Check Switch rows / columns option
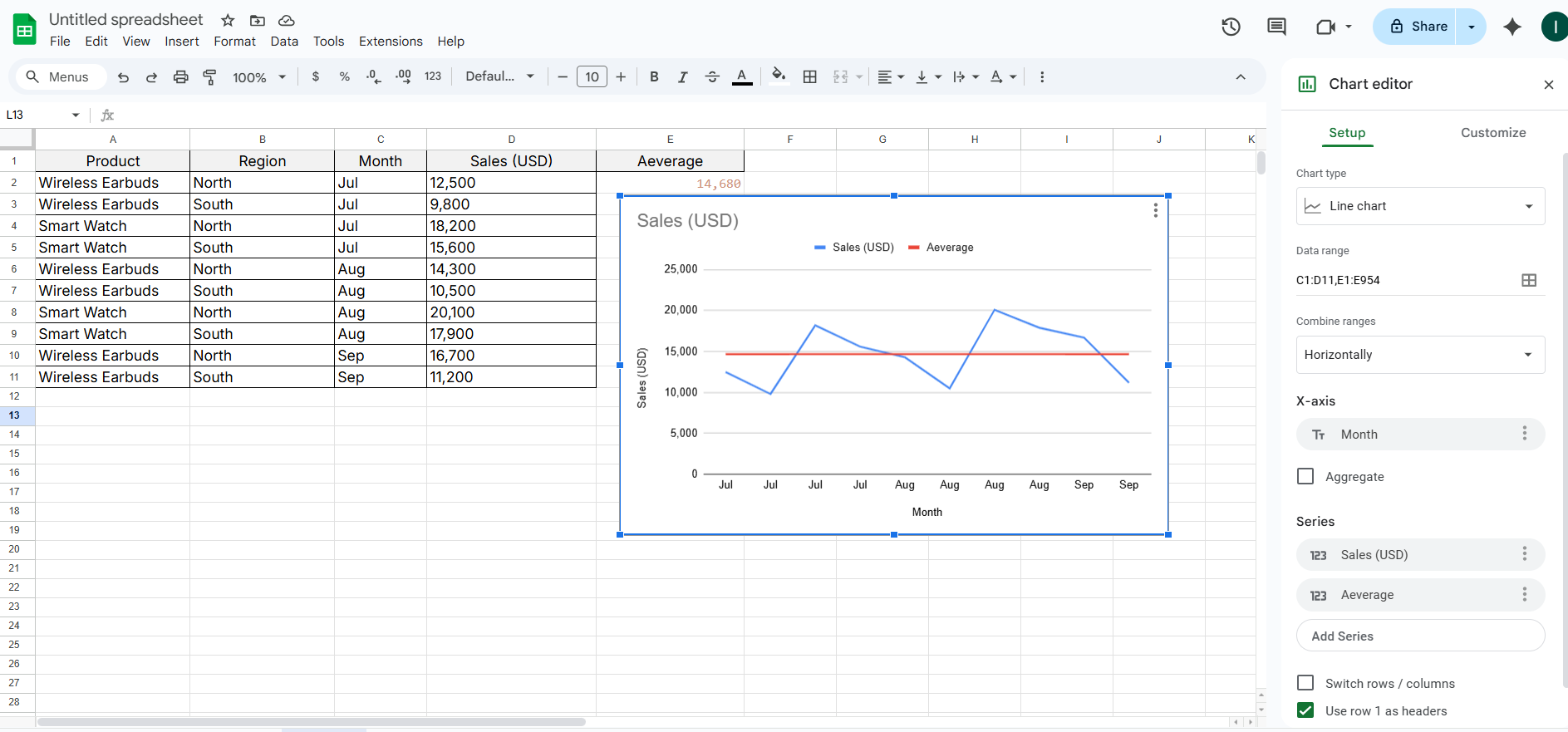Image resolution: width=1568 pixels, height=732 pixels. tap(1305, 683)
